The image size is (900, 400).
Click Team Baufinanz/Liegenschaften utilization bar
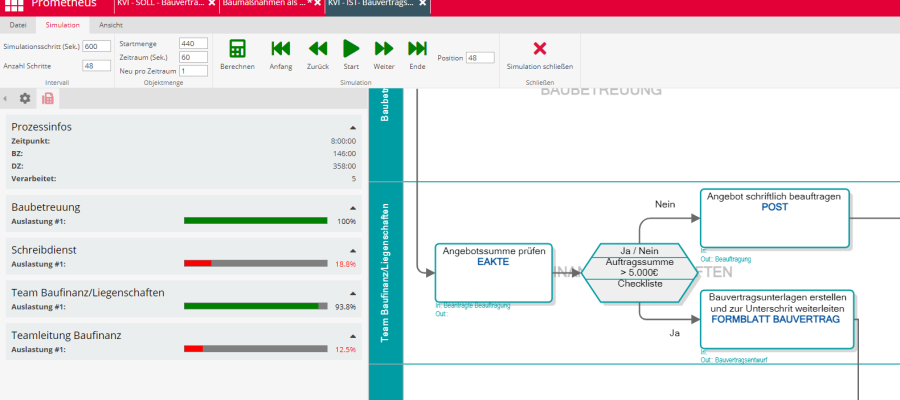(x=255, y=306)
